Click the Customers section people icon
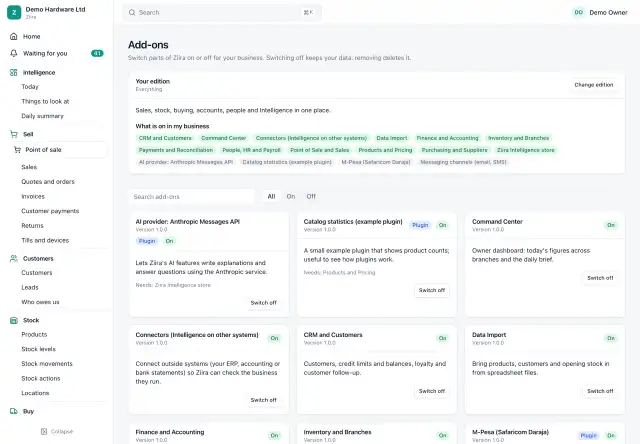 [13, 258]
